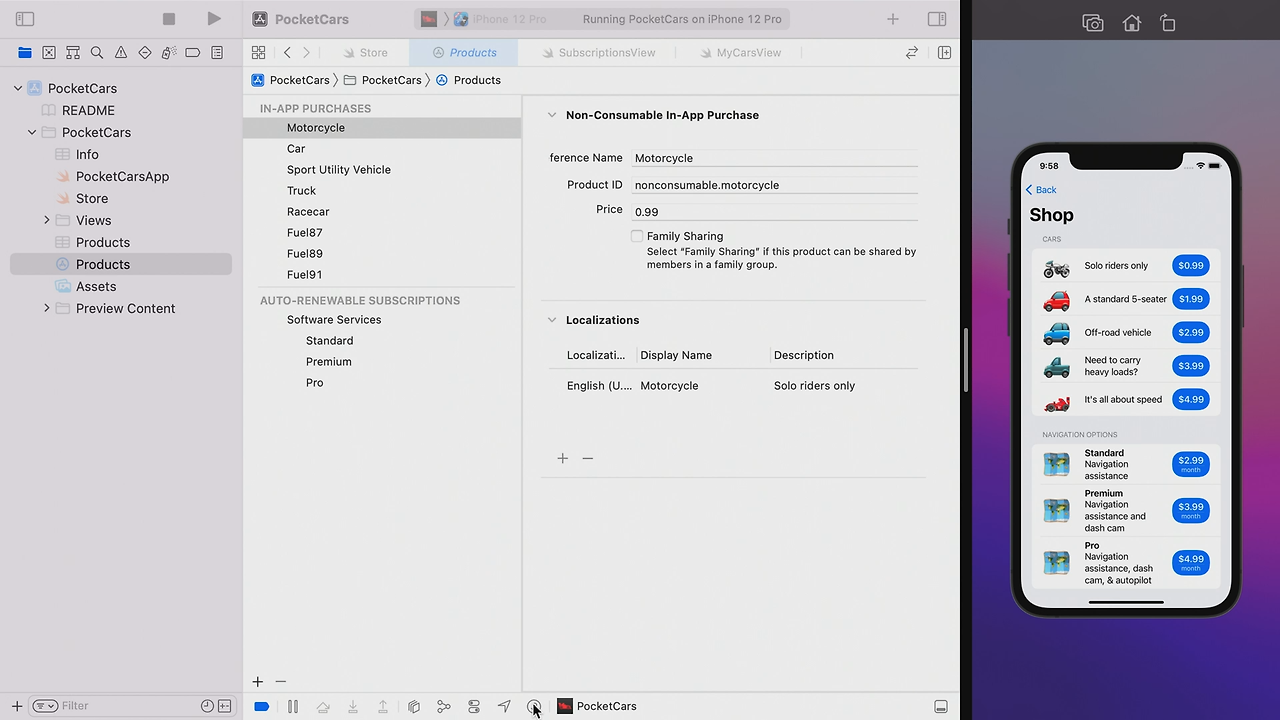Image resolution: width=1280 pixels, height=720 pixels.
Task: Subscribe to Premium at $3.99 per month
Action: 1191,511
